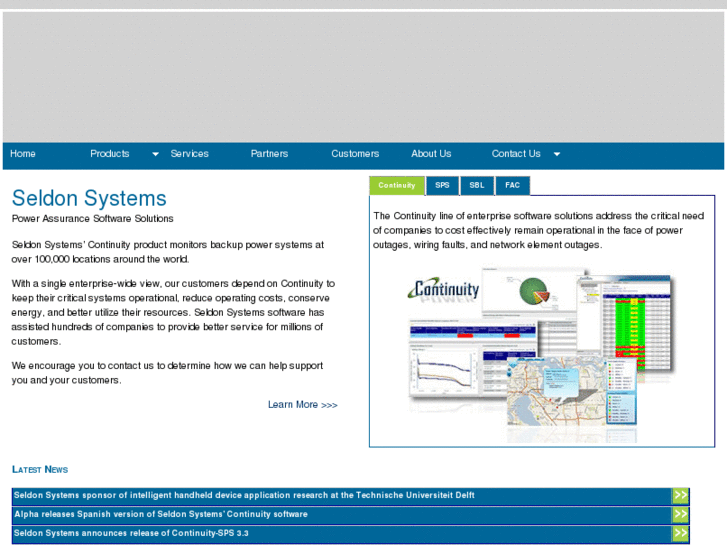Click the arrow icon on the Continuity-SPS 3.3 row
The height and width of the screenshot is (545, 727).
point(680,533)
